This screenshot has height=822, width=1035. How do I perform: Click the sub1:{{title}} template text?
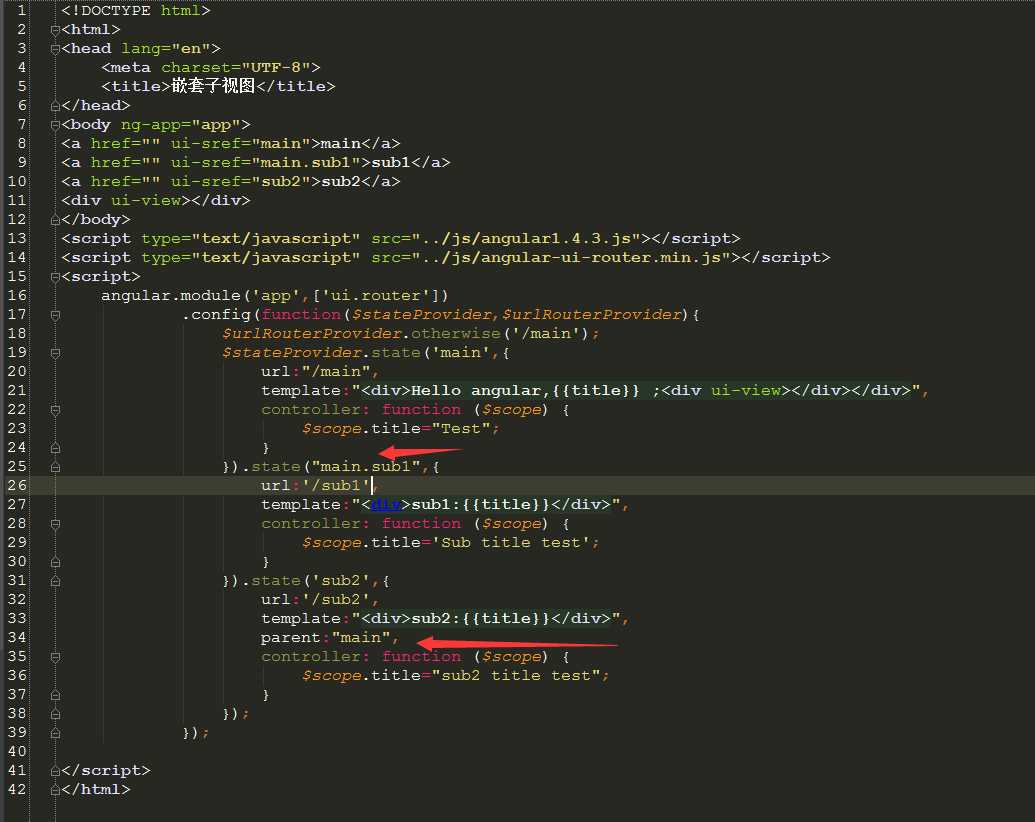(x=481, y=504)
